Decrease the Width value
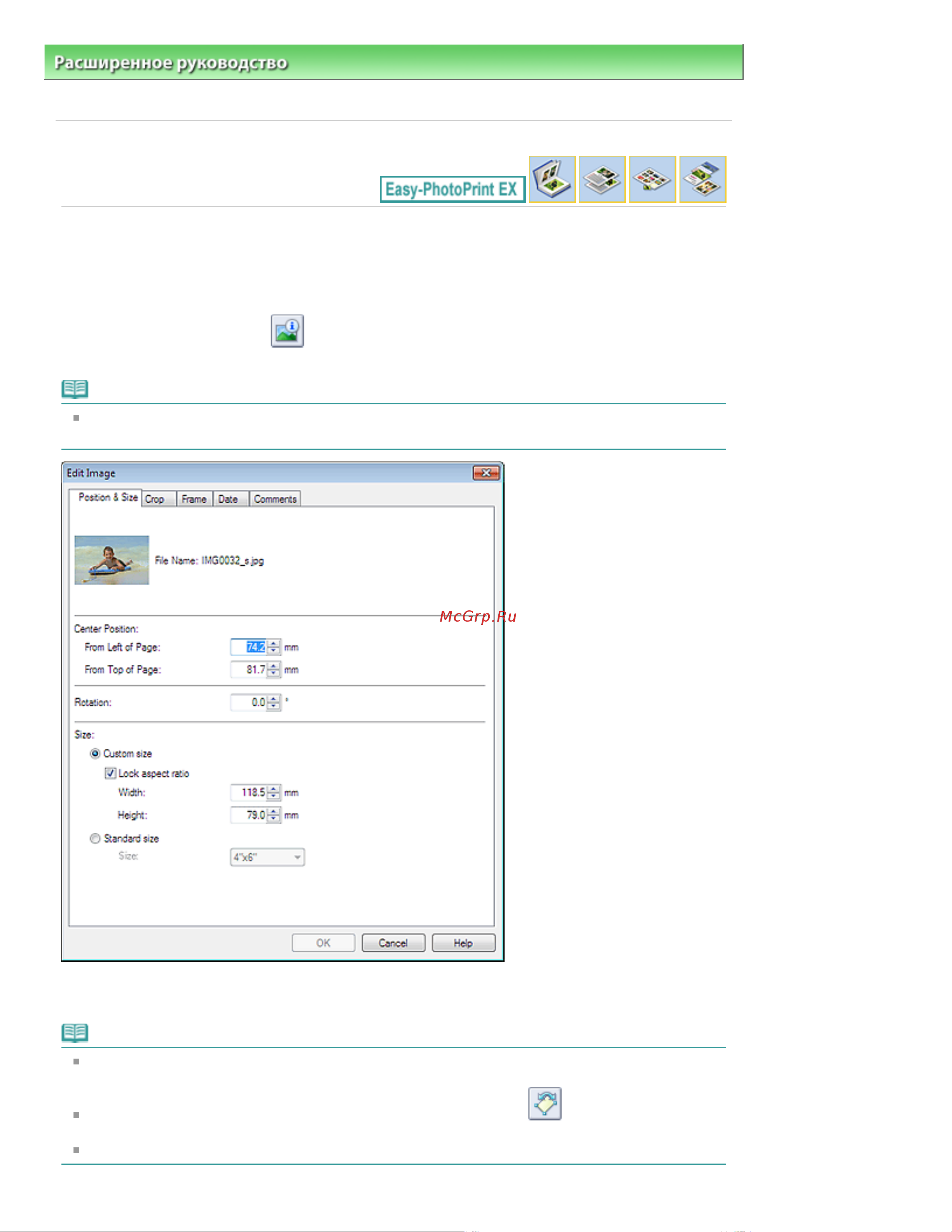Screen dimensions: 952x1232 pos(274,796)
